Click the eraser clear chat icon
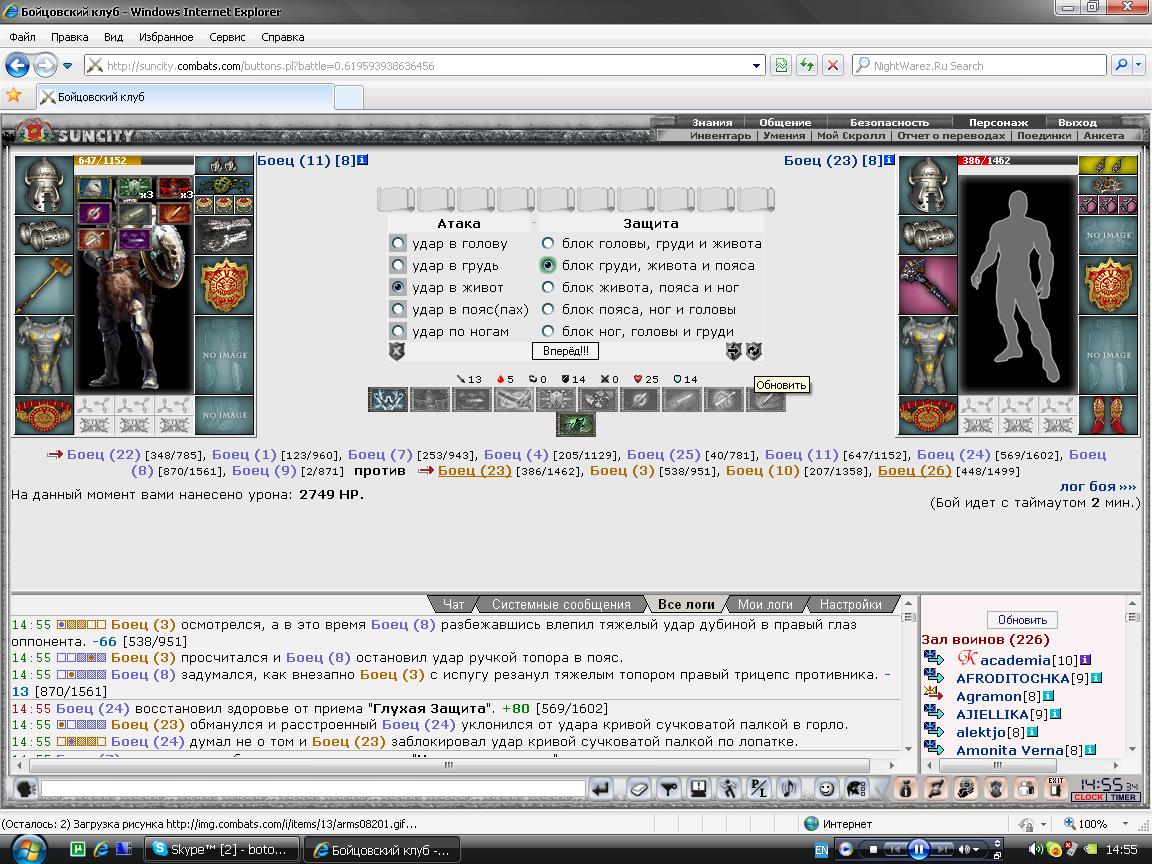Image resolution: width=1152 pixels, height=864 pixels. [x=639, y=788]
